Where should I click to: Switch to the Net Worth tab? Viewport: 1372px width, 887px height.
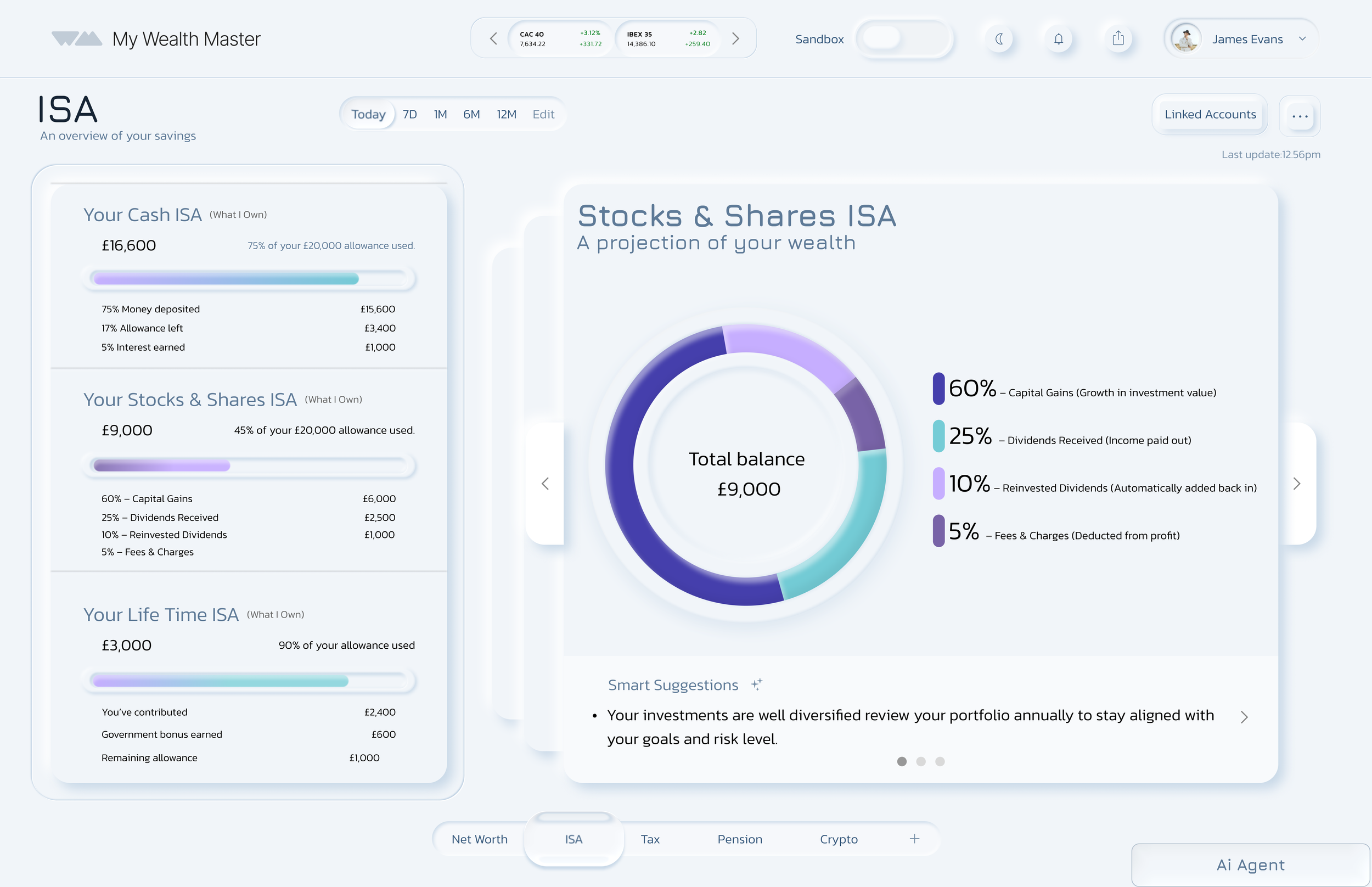coord(479,839)
